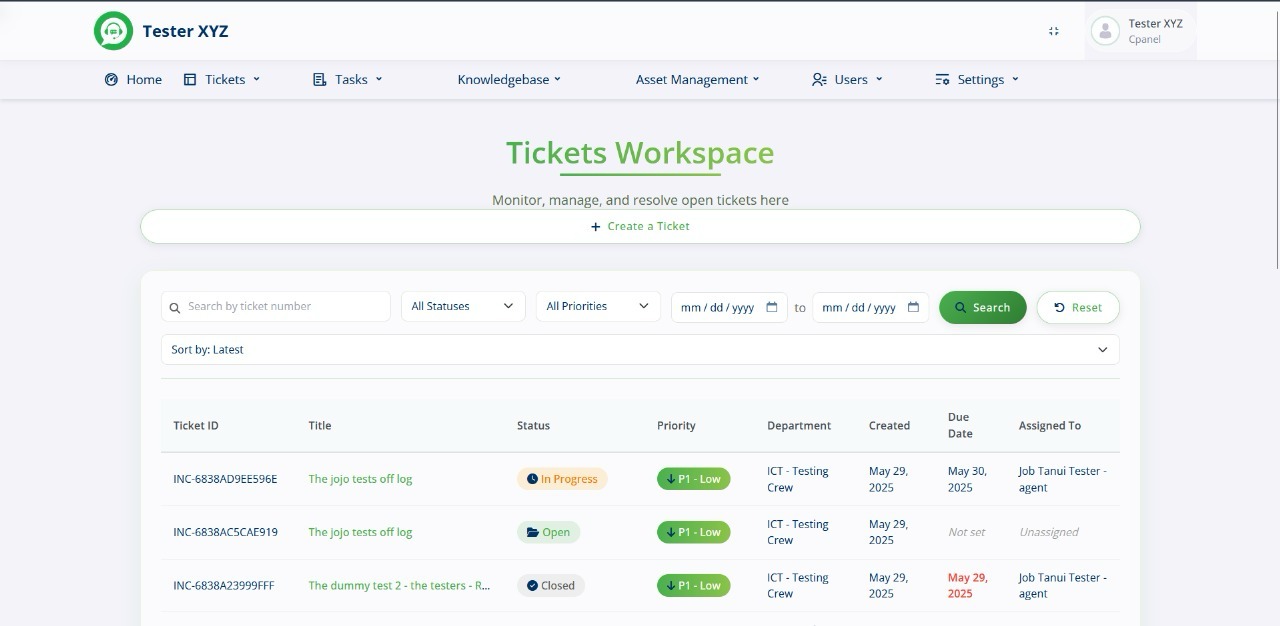This screenshot has height=626, width=1280.
Task: Click the Tester XYZ brand name
Action: (x=185, y=31)
